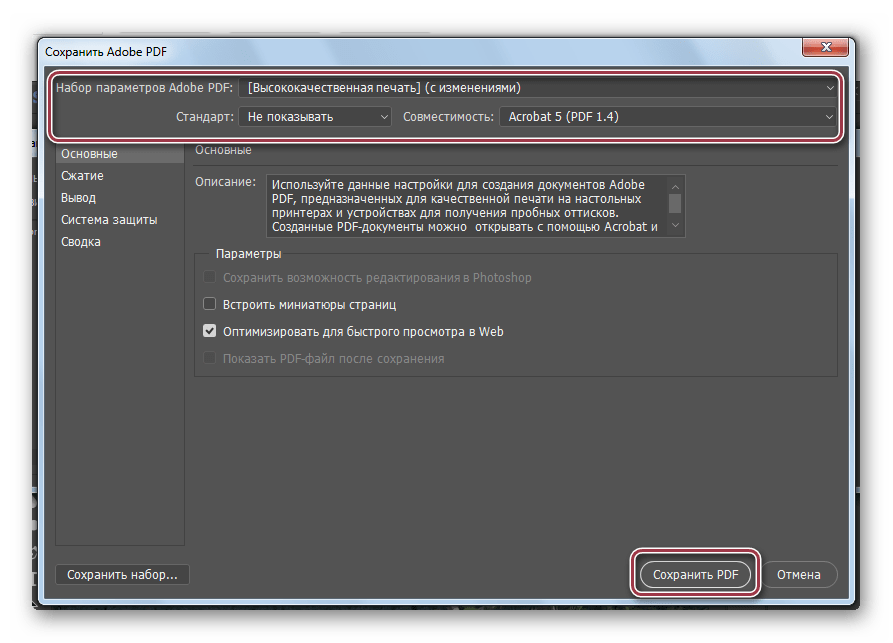Cancel the dialog with Отмена
This screenshot has height=643, width=893.
[x=799, y=575]
